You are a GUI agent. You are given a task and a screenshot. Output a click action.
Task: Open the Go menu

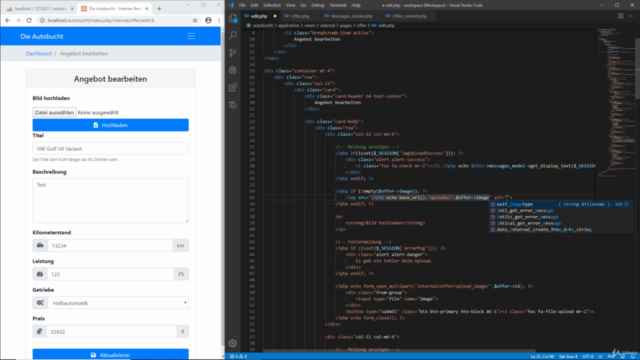click(x=303, y=5)
